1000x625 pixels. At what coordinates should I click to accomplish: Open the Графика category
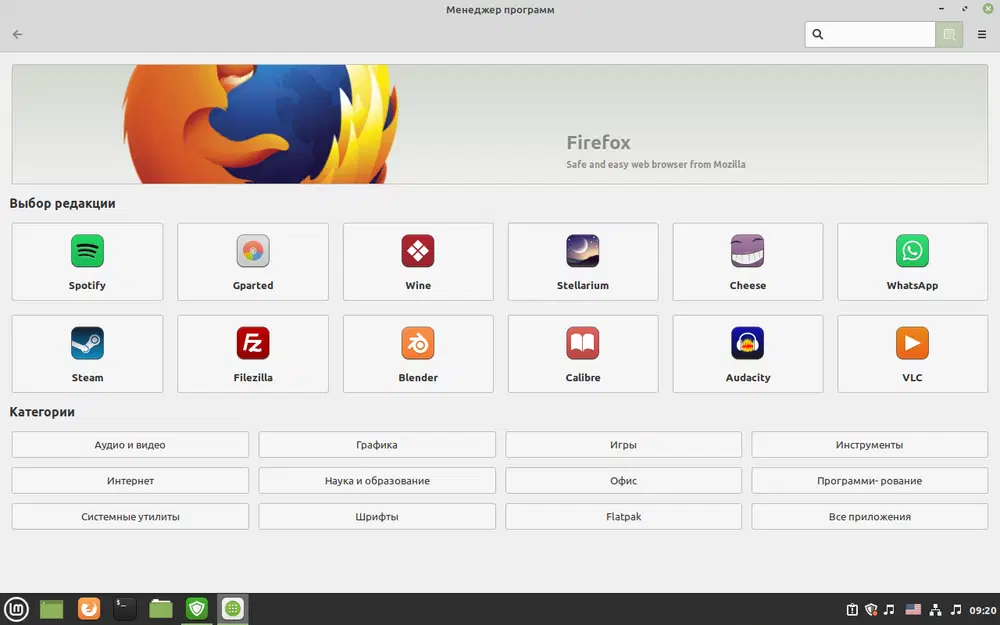[377, 445]
